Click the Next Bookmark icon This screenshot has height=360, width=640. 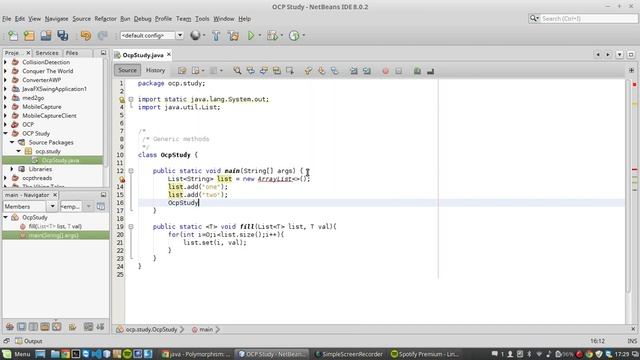click(322, 71)
